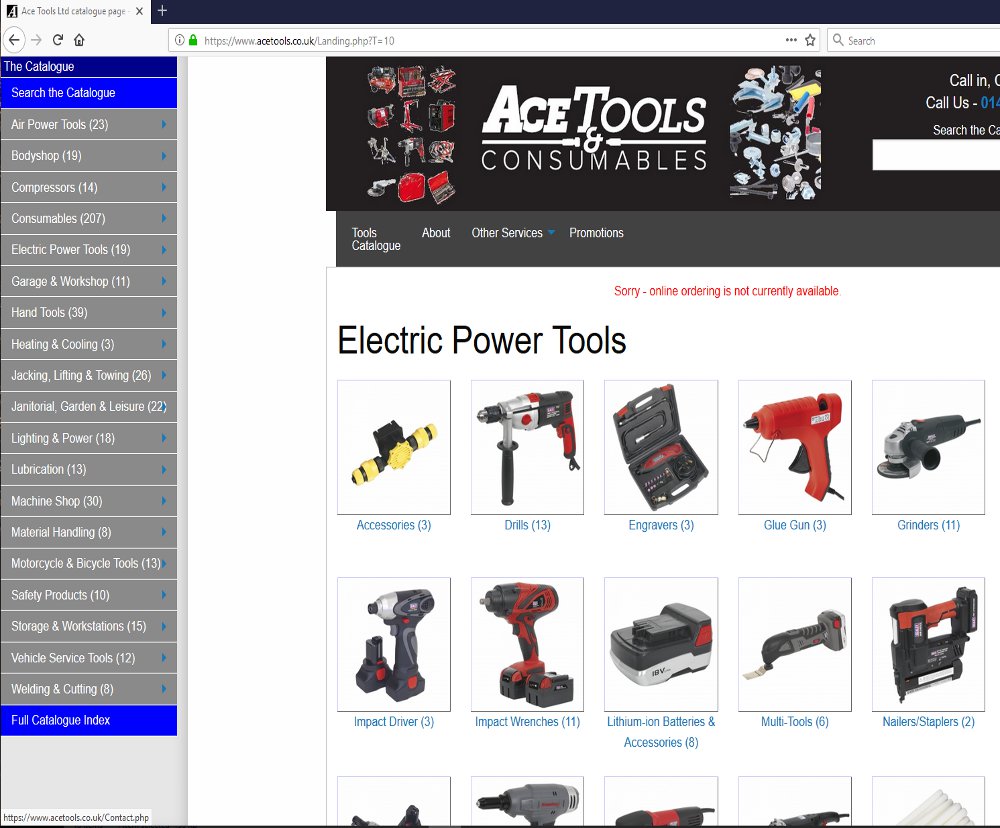The image size is (1000, 828).
Task: Click the padlock security indicator
Action: [194, 40]
